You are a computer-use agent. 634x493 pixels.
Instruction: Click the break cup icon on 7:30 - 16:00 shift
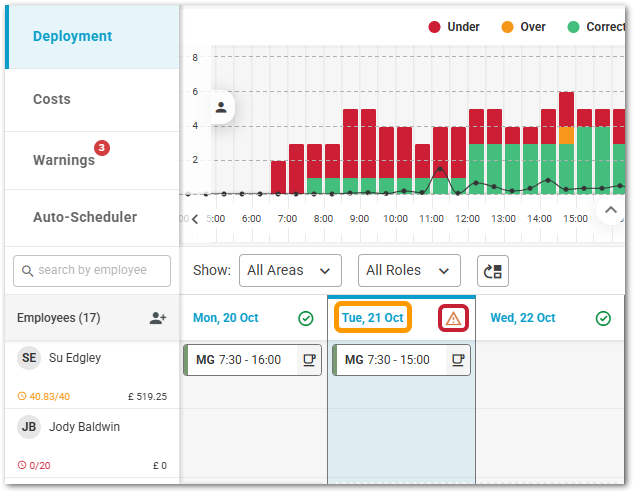[309, 360]
